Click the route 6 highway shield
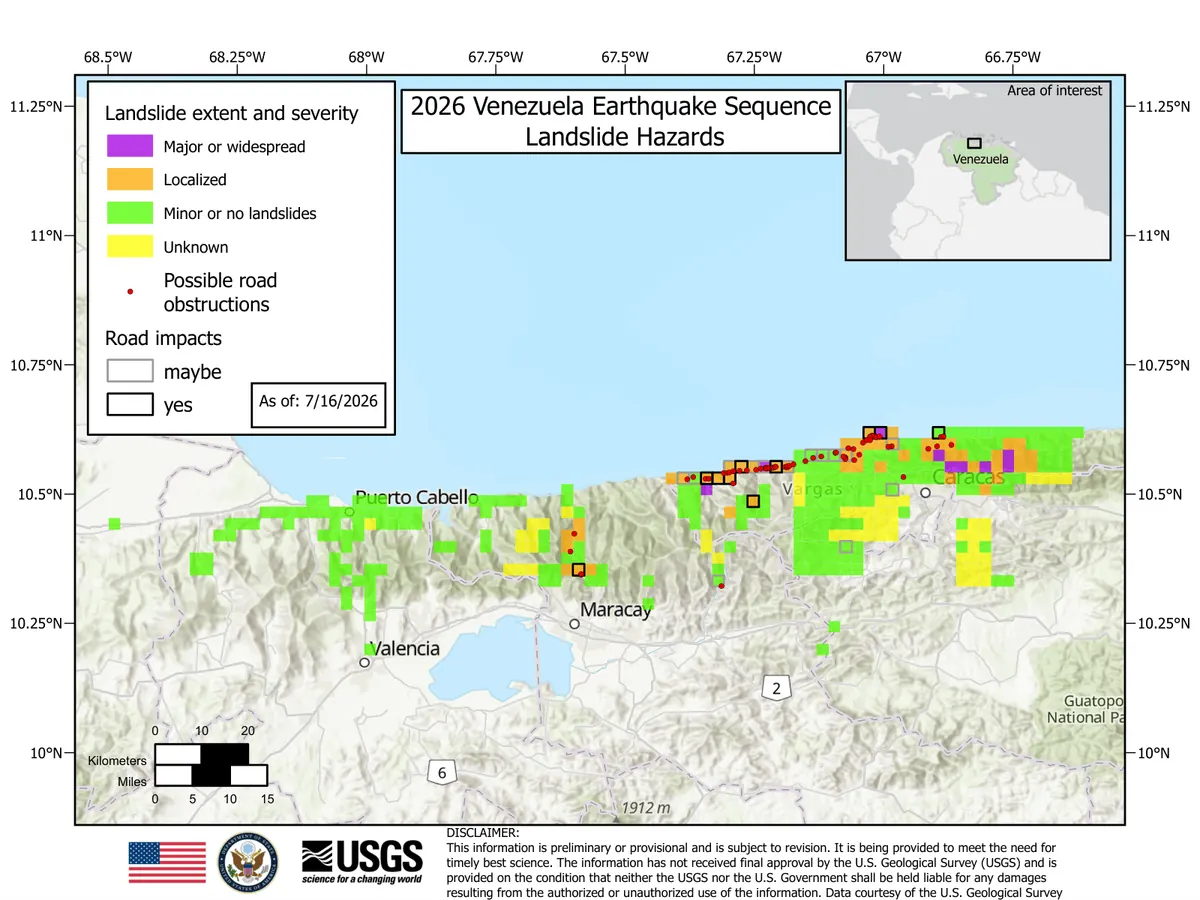This screenshot has width=1200, height=900. click(442, 771)
